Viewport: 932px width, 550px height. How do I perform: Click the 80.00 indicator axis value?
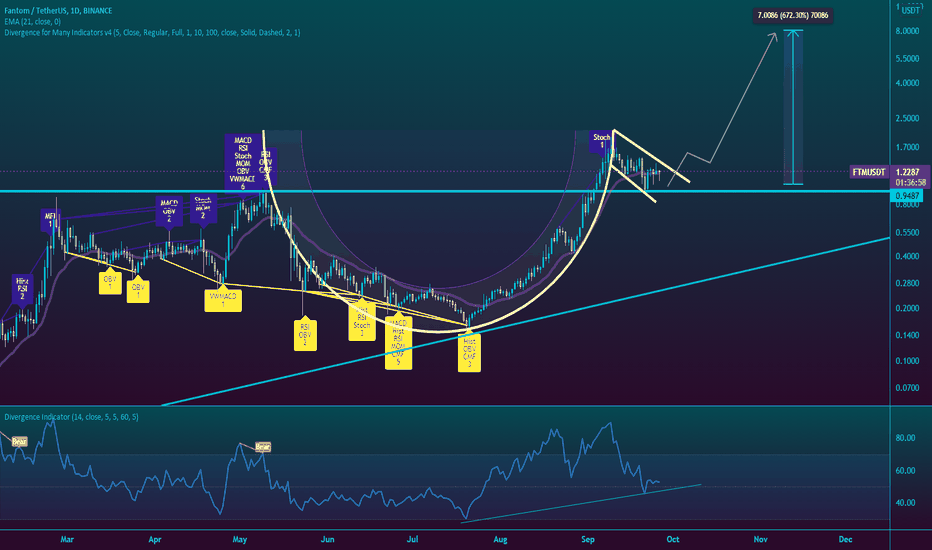905,438
